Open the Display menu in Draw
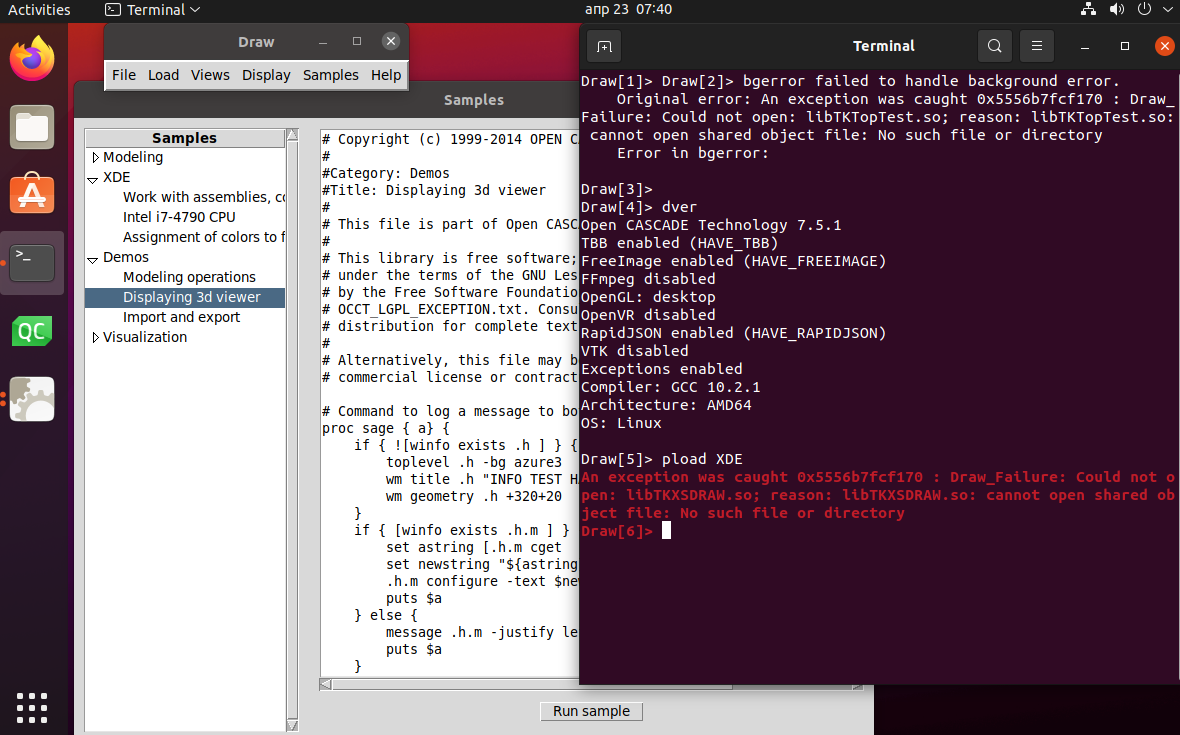This screenshot has width=1180, height=735. click(266, 75)
